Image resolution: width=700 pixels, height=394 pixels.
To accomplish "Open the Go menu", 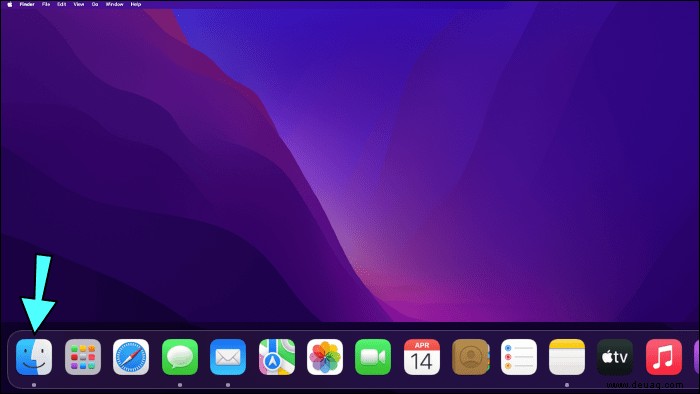I will 95,4.
